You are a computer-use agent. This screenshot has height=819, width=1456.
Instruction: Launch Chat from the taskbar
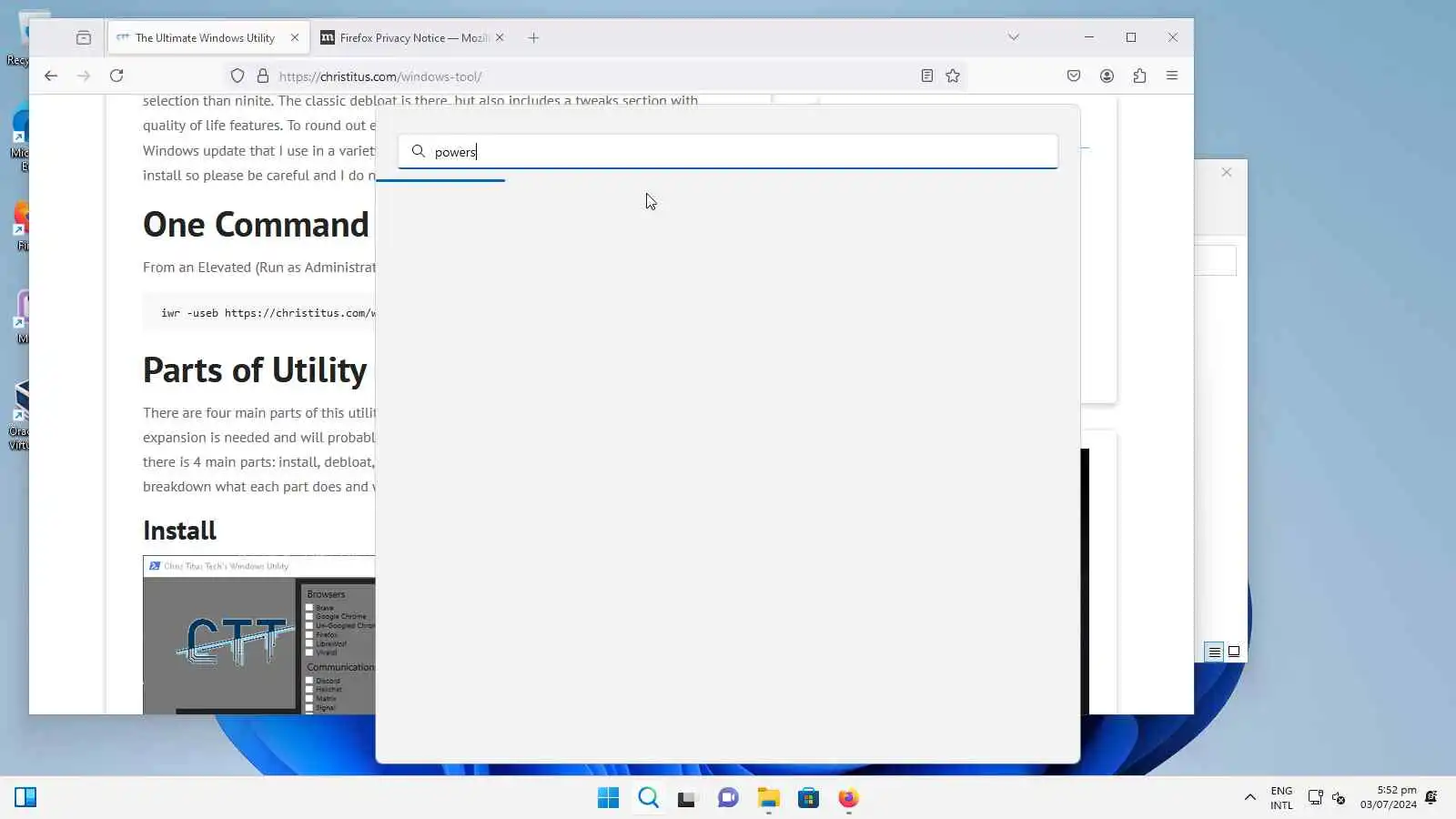(728, 798)
